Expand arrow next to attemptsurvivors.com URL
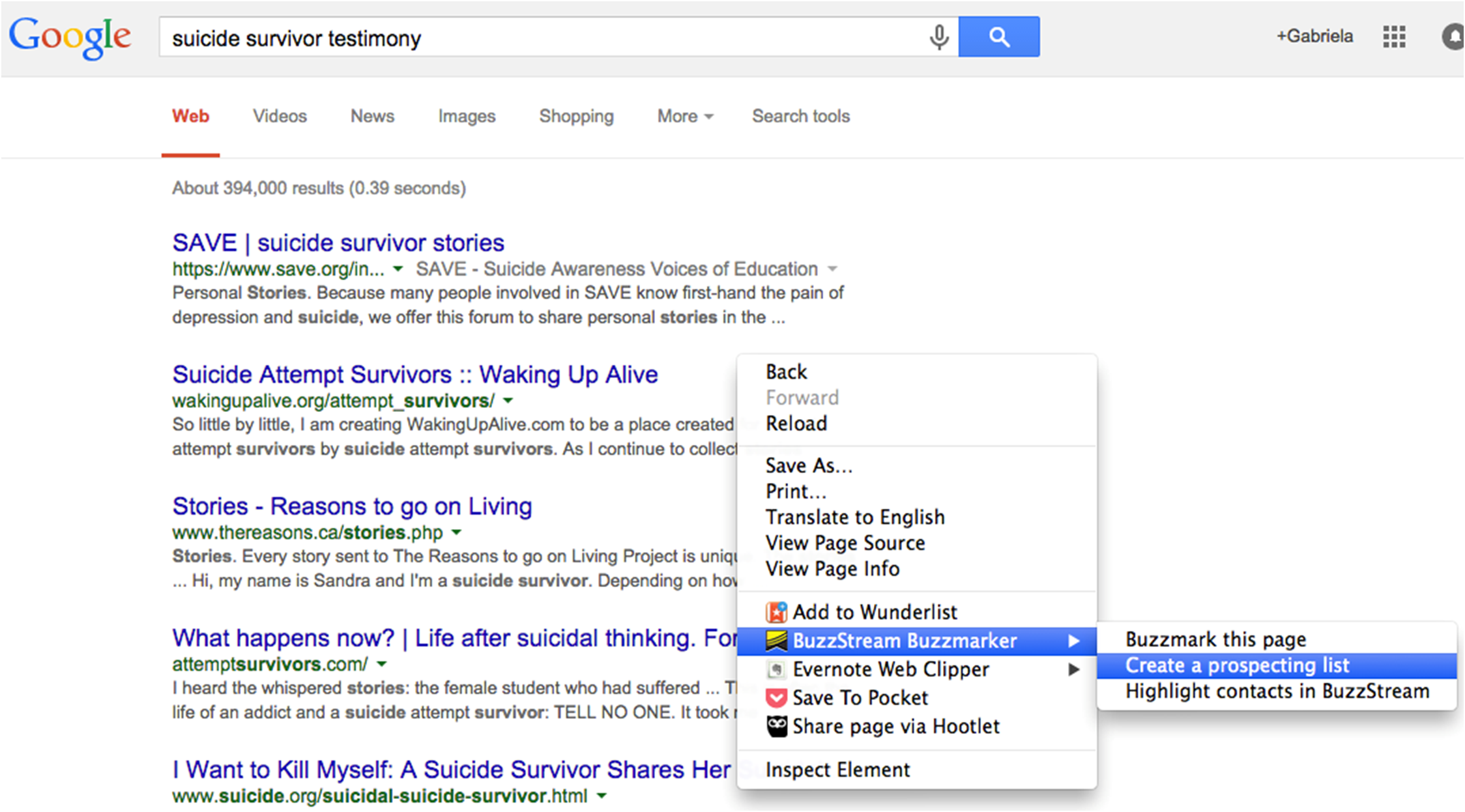The image size is (1465, 812). coord(382,664)
